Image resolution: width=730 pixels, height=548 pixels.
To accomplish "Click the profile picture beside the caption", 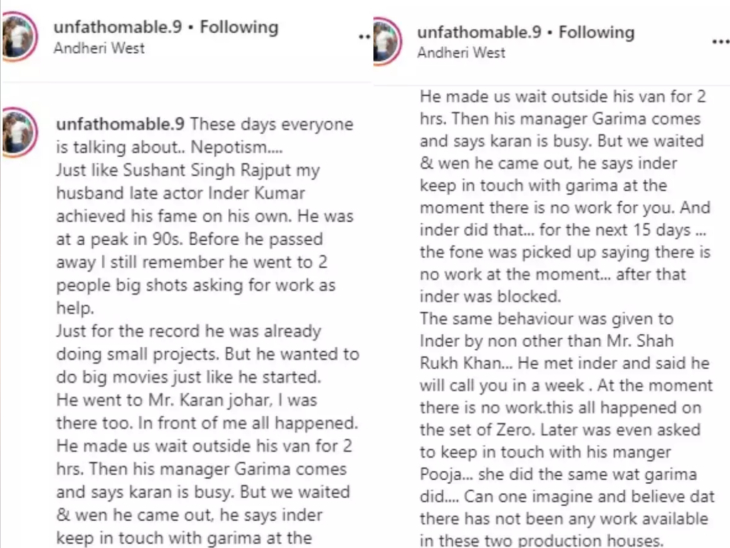I will (20, 132).
